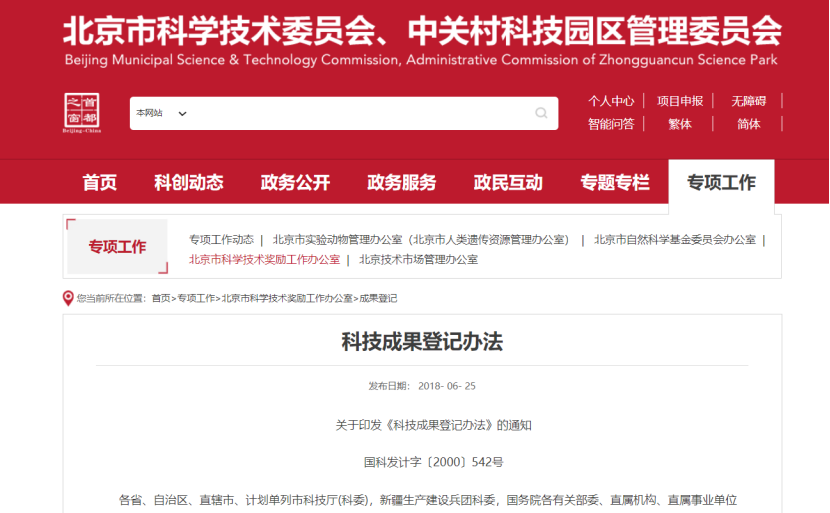The height and width of the screenshot is (513, 830).
Task: Click document number 国科发计字〔2000〕542号
Action: (434, 462)
